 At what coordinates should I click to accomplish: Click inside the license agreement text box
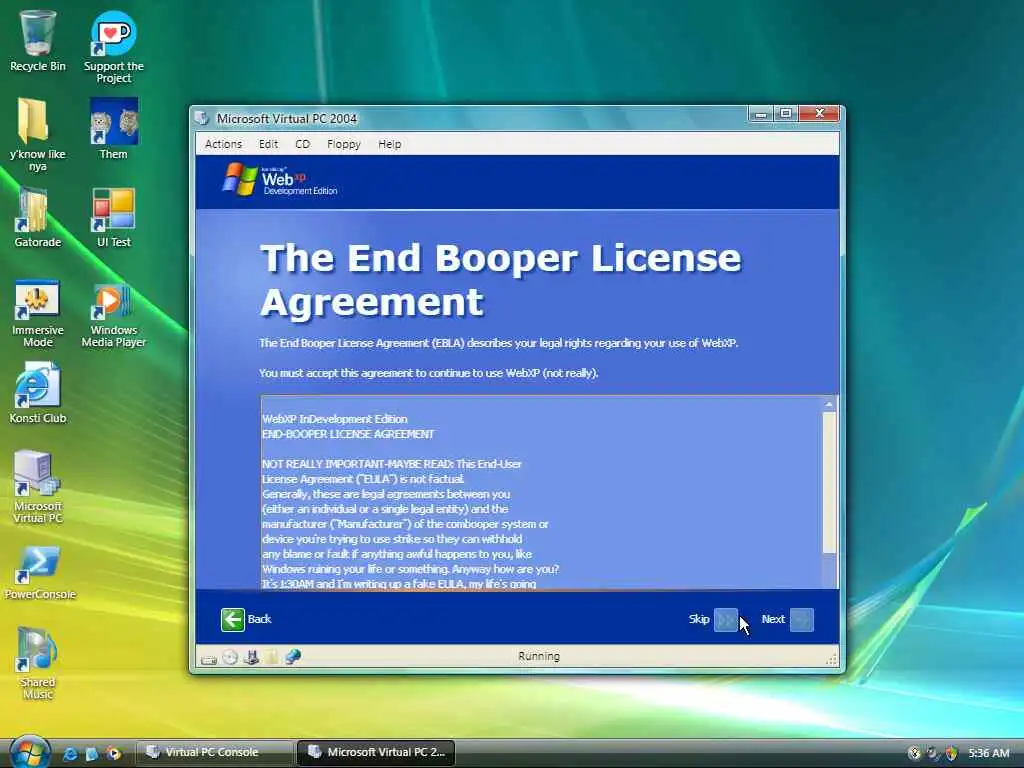[541, 492]
